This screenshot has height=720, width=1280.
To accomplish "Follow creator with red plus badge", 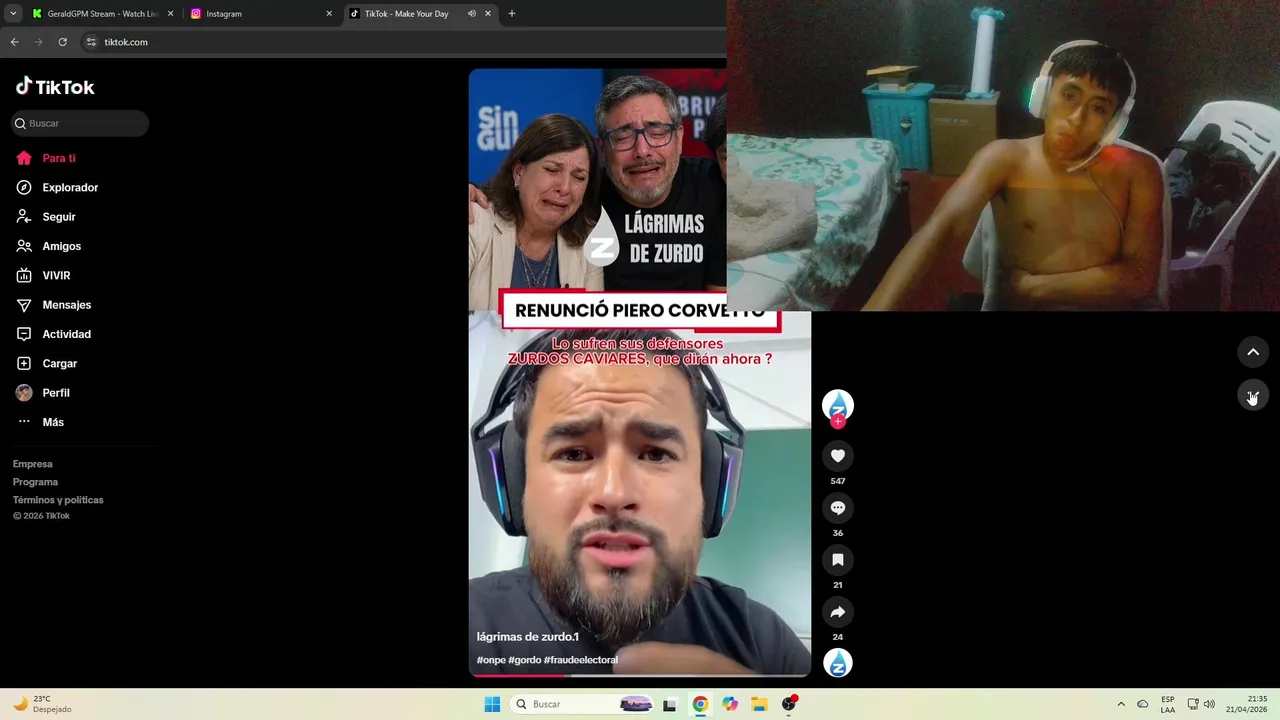I will click(x=838, y=421).
